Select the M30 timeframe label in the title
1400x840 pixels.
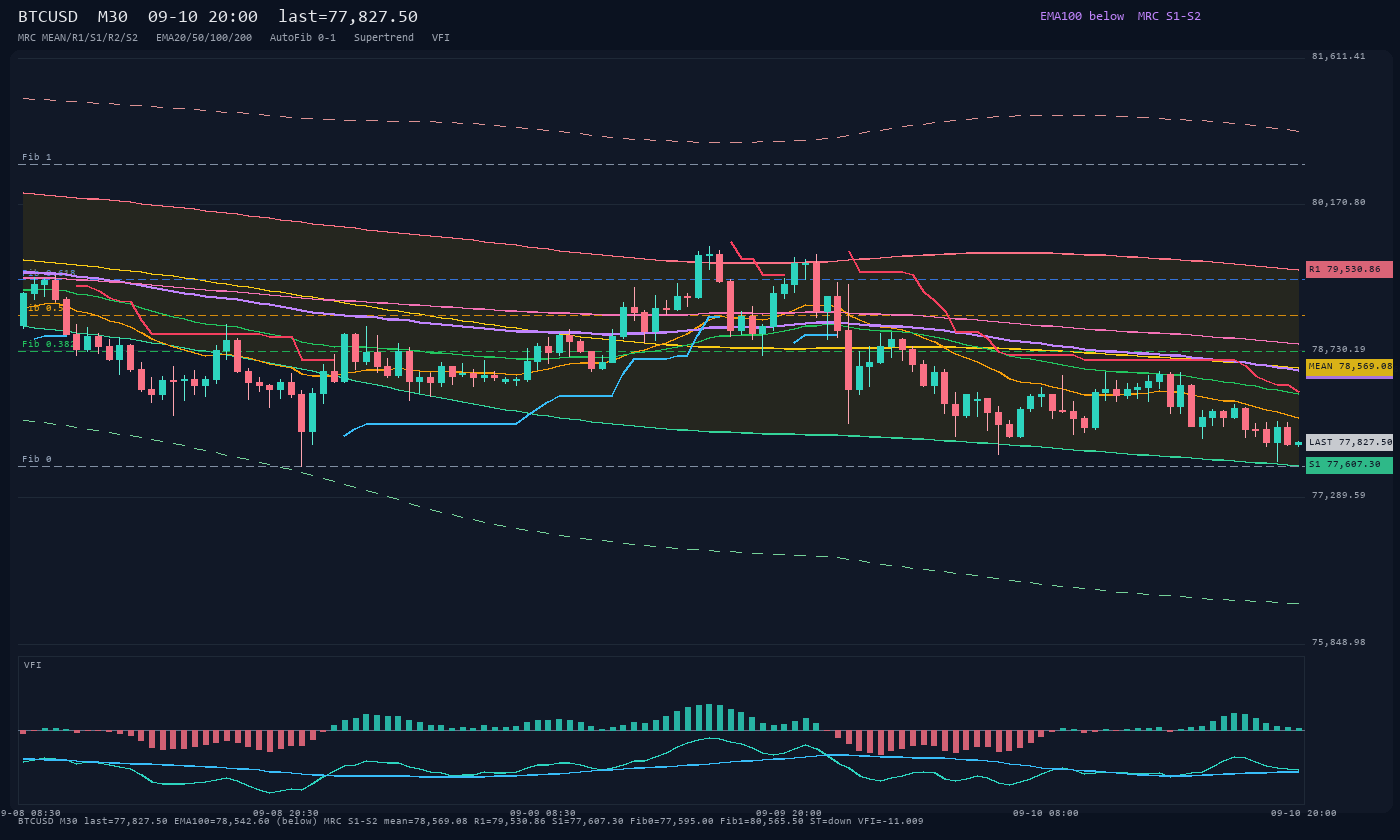113,17
